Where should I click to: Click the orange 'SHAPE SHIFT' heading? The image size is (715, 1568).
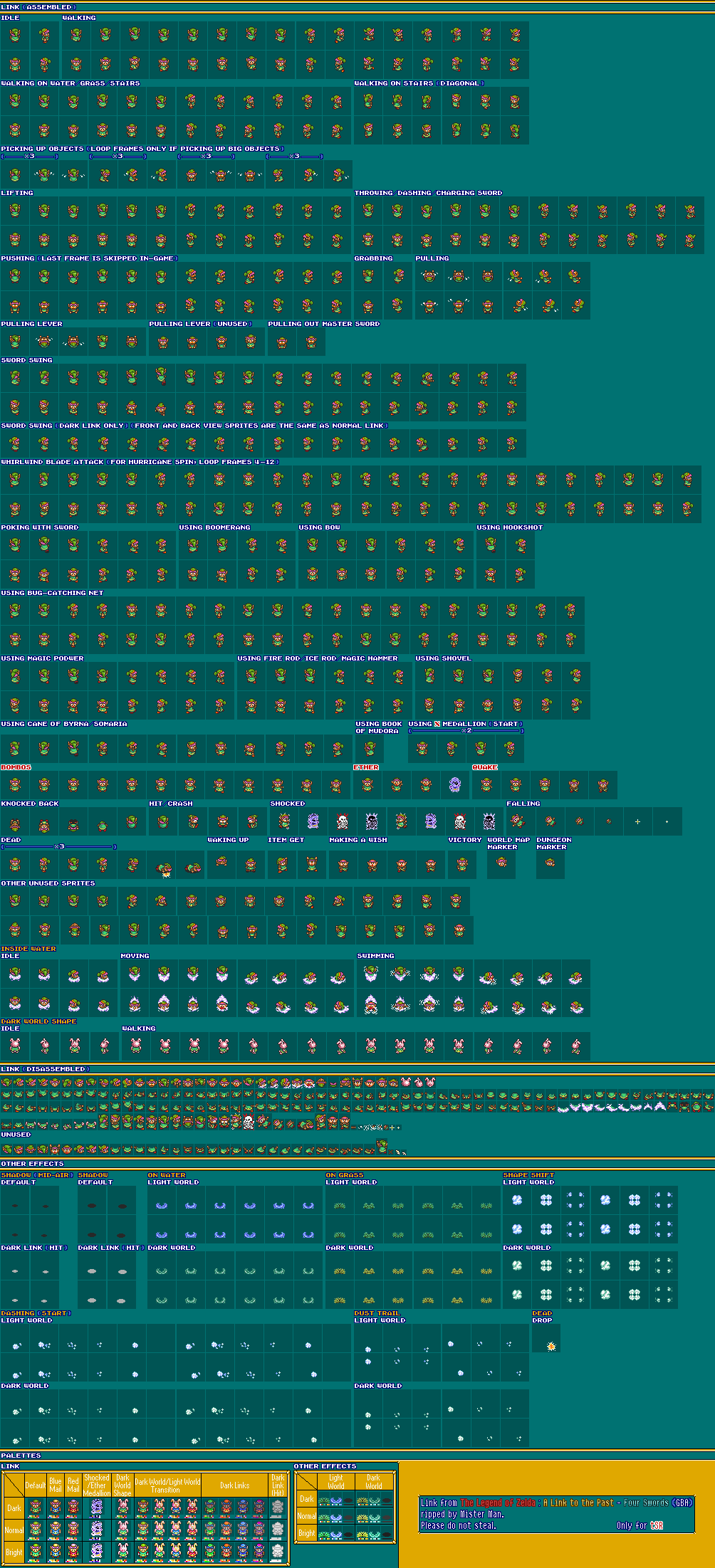coord(528,1175)
